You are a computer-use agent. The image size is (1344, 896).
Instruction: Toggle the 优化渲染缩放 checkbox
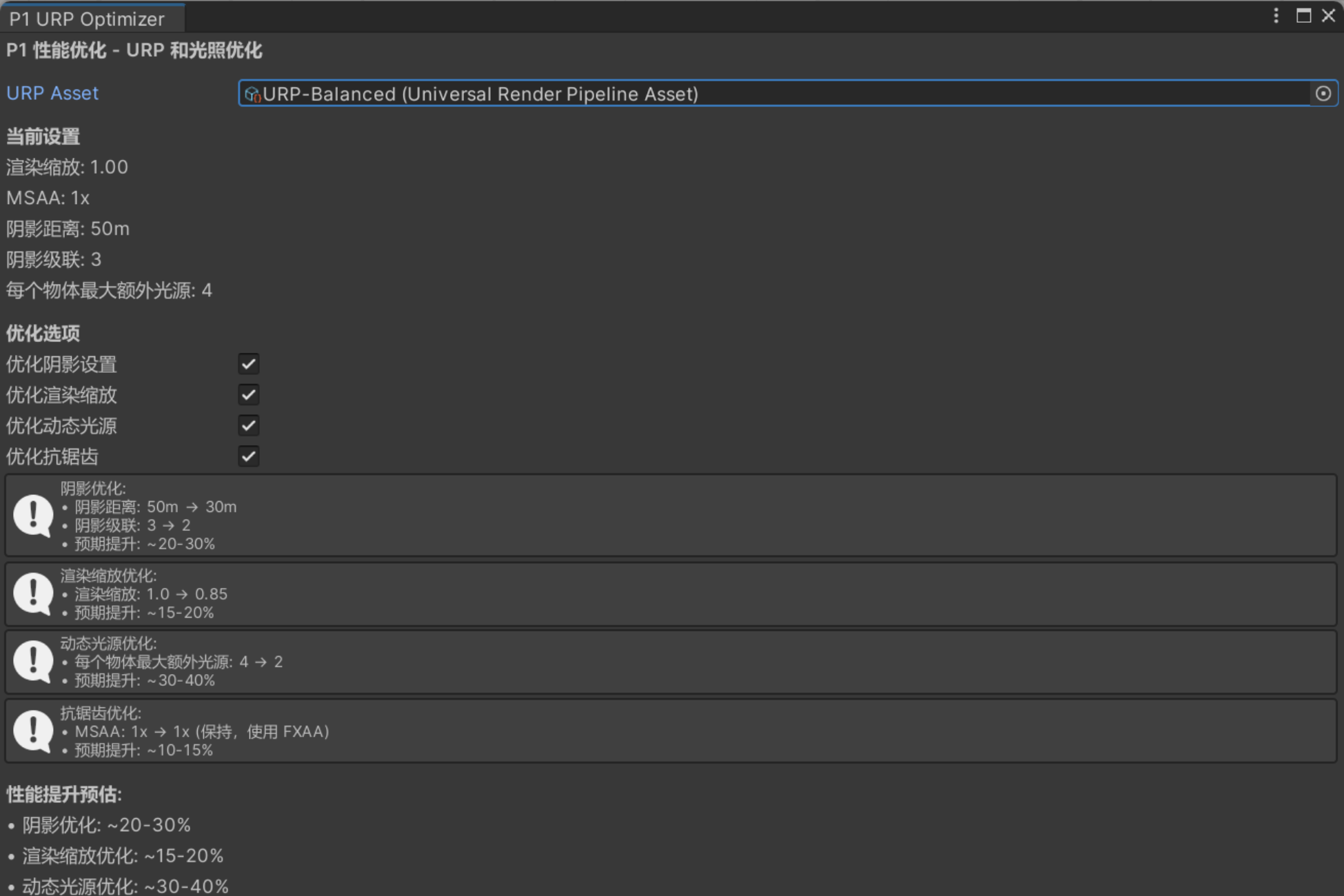point(249,395)
